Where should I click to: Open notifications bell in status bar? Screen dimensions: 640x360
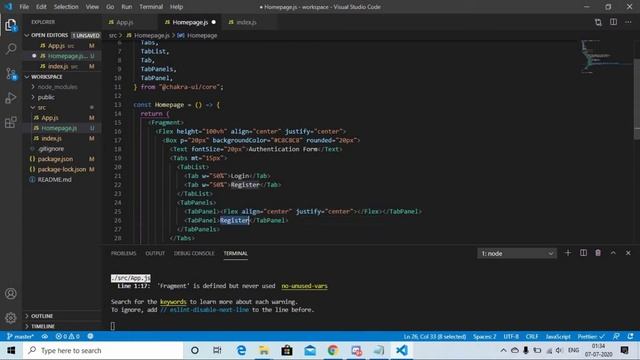coord(631,336)
